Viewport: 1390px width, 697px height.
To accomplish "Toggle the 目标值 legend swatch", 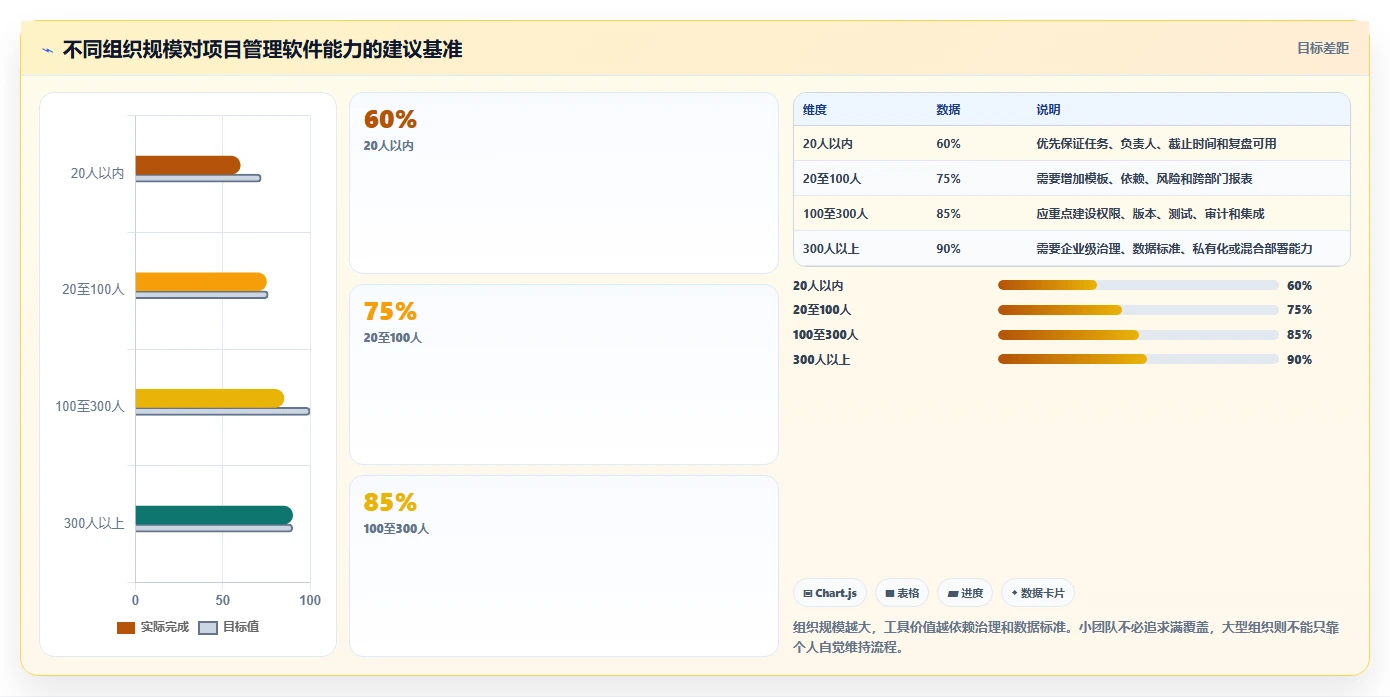I will pyautogui.click(x=208, y=628).
